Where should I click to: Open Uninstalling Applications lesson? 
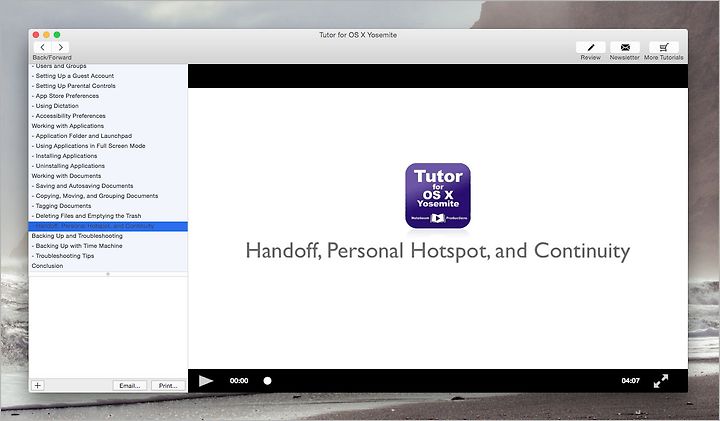(x=108, y=166)
